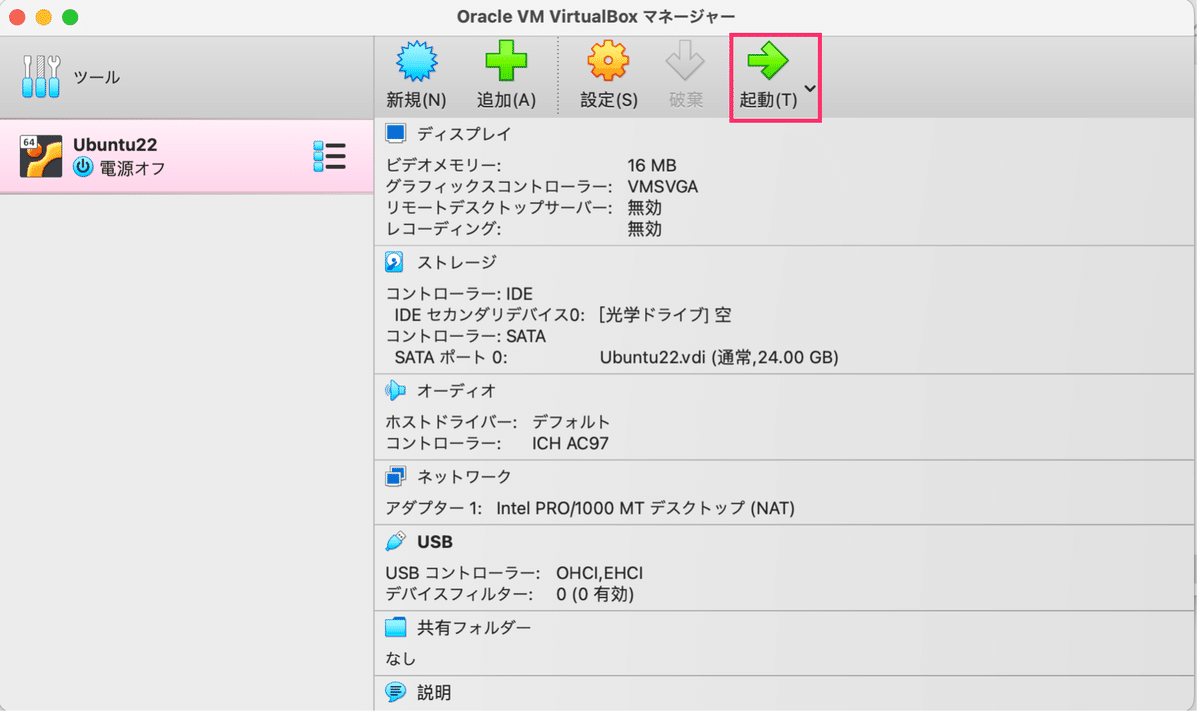Click the ICH AC97 audio controller value

tap(570, 443)
